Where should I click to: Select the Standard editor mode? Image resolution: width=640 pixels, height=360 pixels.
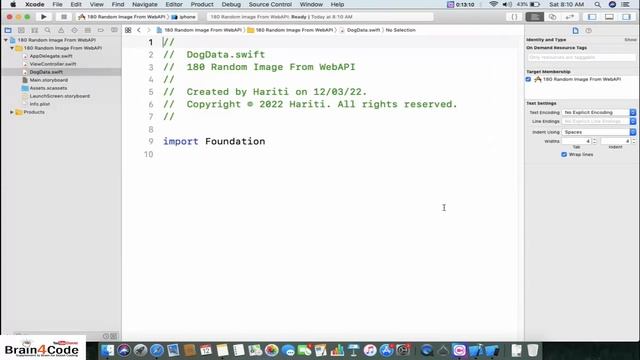click(x=535, y=17)
